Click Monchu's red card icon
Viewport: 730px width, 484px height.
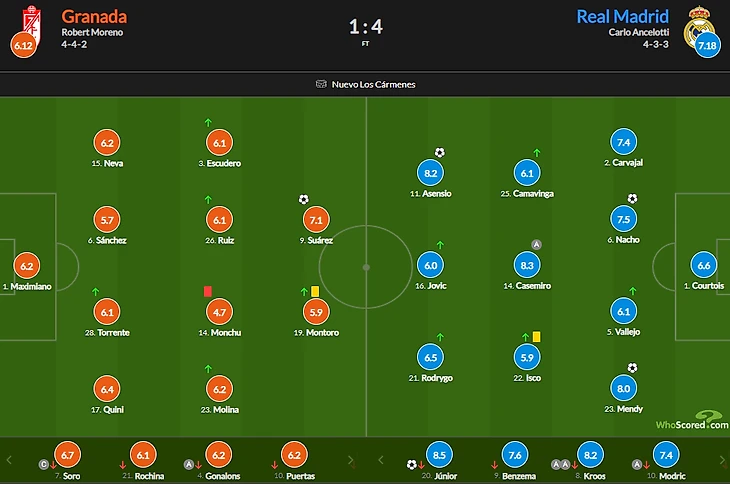click(208, 291)
